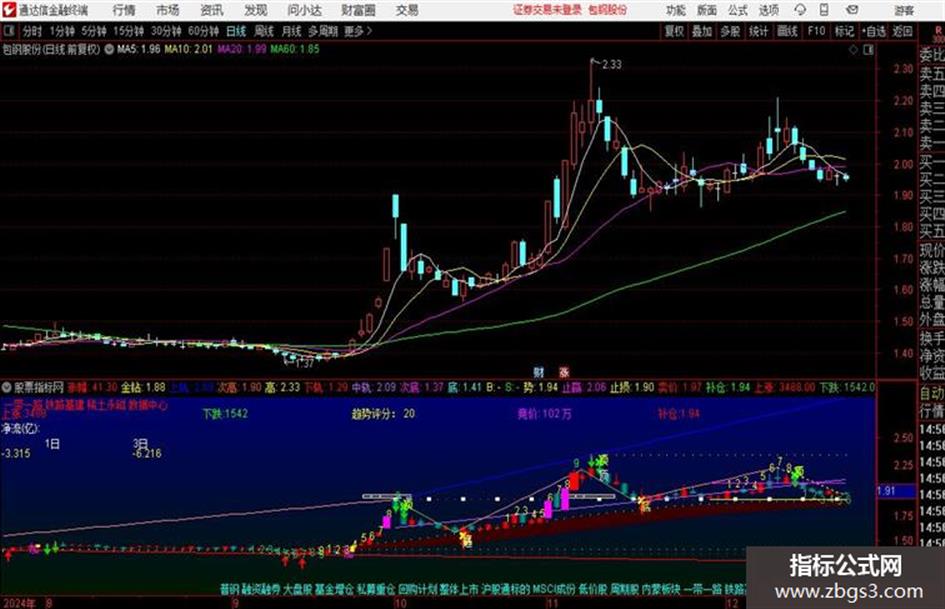Open the 选项 menu
This screenshot has width=945, height=609.
769,10
